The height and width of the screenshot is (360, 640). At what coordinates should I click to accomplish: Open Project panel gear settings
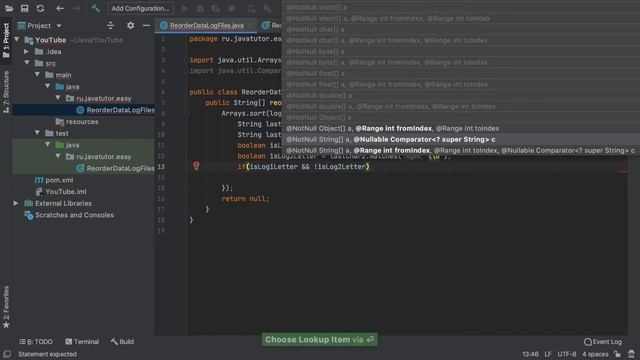pos(130,25)
